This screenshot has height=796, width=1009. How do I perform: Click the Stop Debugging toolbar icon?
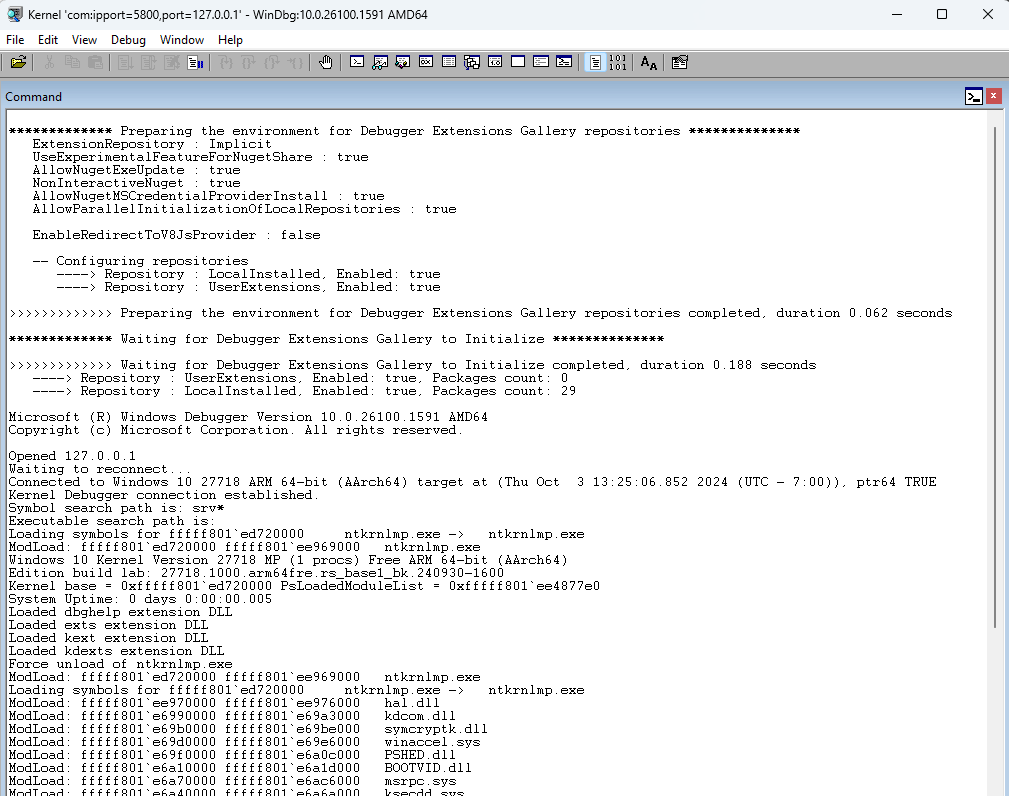point(171,62)
